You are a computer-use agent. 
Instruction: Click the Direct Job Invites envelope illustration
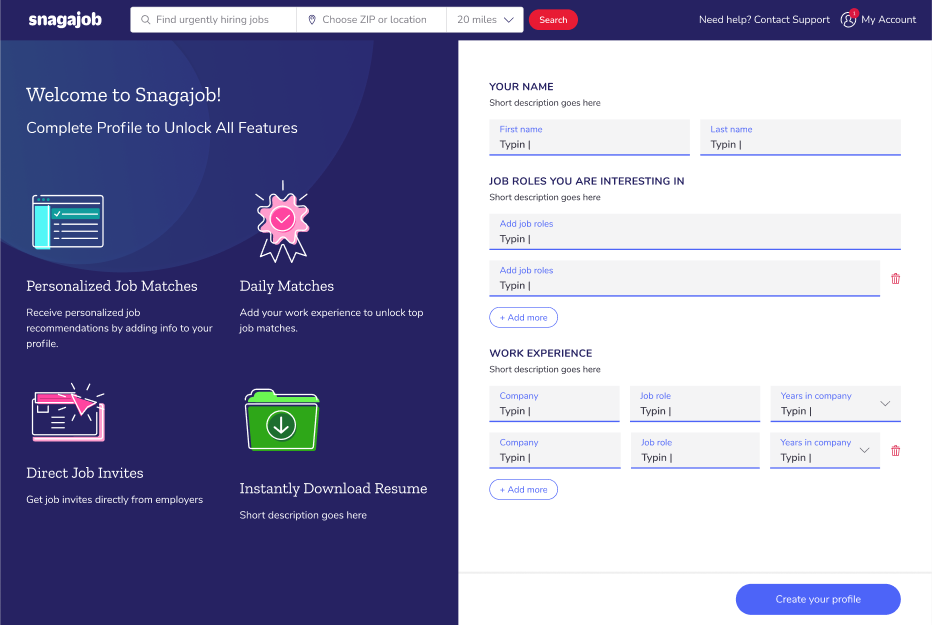[x=68, y=412]
